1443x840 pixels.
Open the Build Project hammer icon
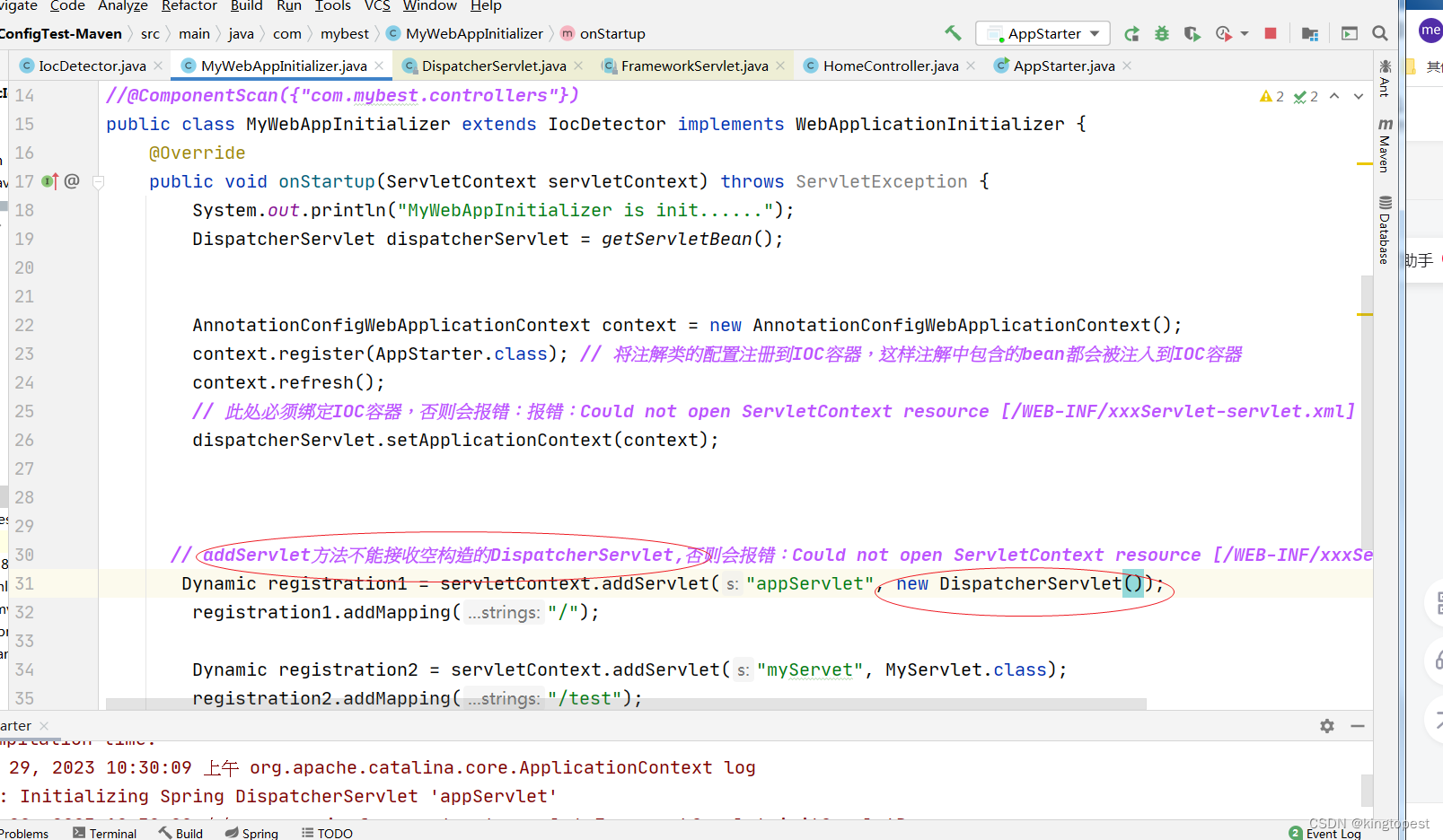(953, 31)
